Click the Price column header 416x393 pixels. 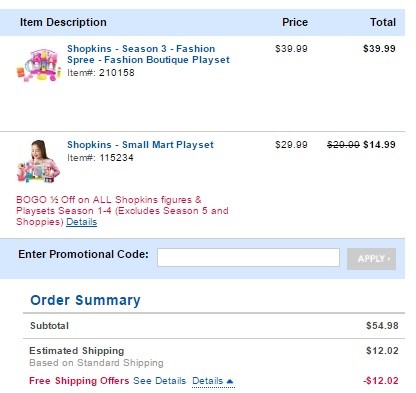pyautogui.click(x=295, y=22)
